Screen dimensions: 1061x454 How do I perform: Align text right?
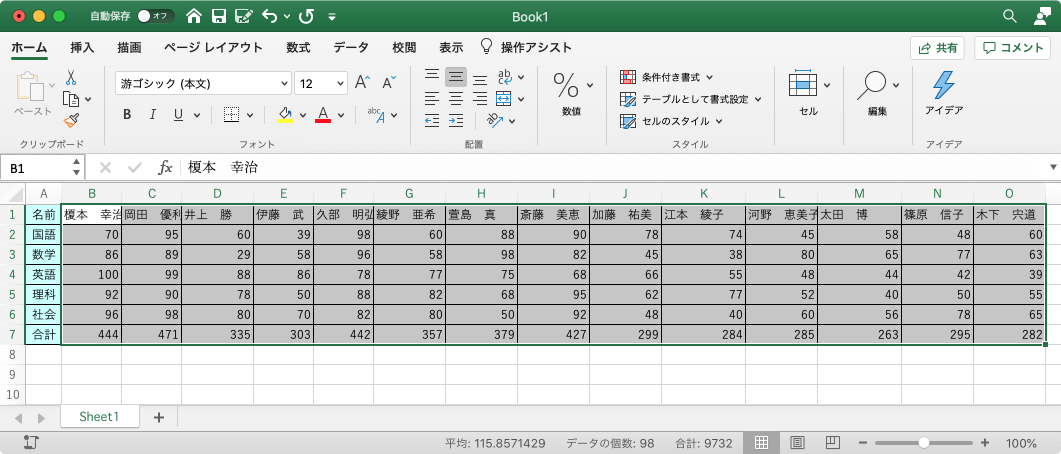click(480, 99)
